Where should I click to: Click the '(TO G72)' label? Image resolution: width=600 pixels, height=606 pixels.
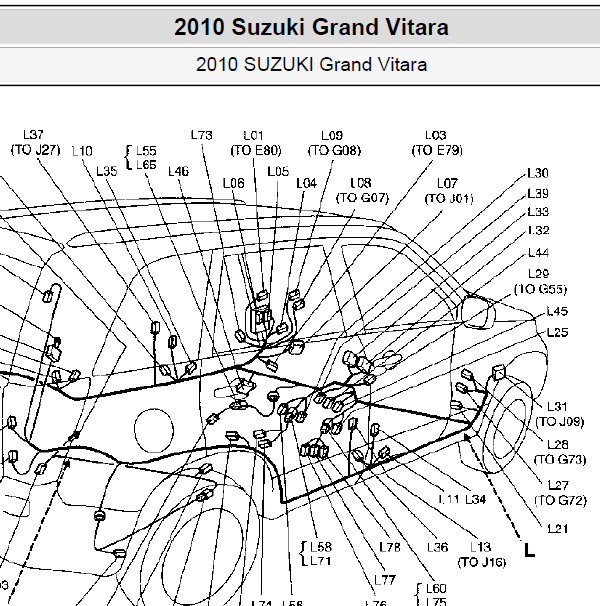[x=561, y=500]
